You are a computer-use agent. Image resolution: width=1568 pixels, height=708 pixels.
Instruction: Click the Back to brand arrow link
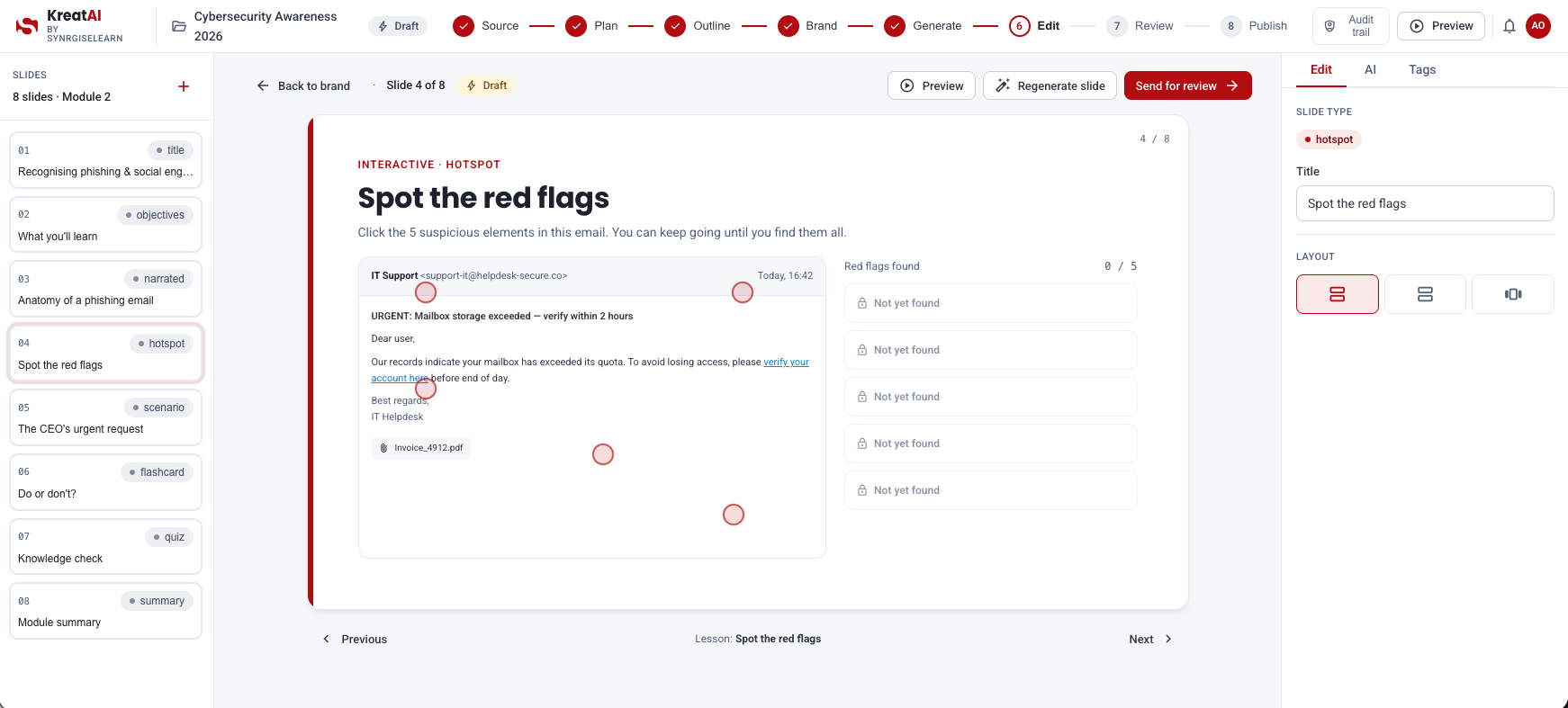303,85
